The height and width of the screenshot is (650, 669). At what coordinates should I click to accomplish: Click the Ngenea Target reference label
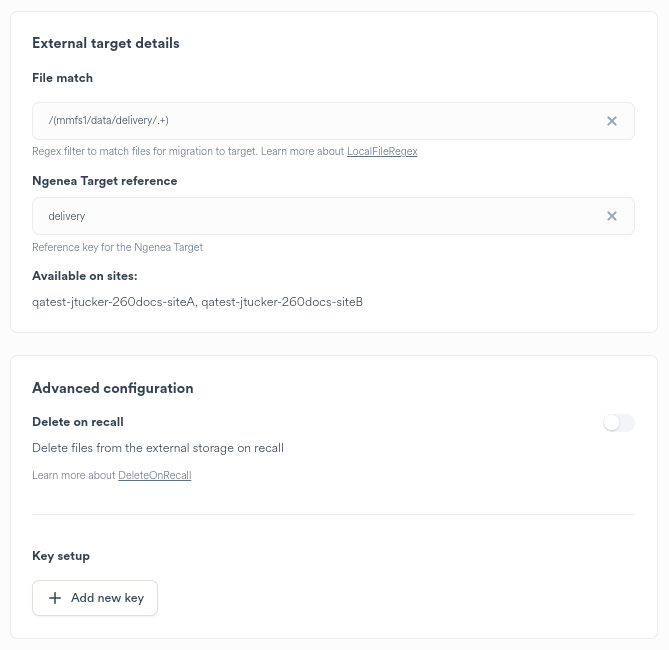104,181
